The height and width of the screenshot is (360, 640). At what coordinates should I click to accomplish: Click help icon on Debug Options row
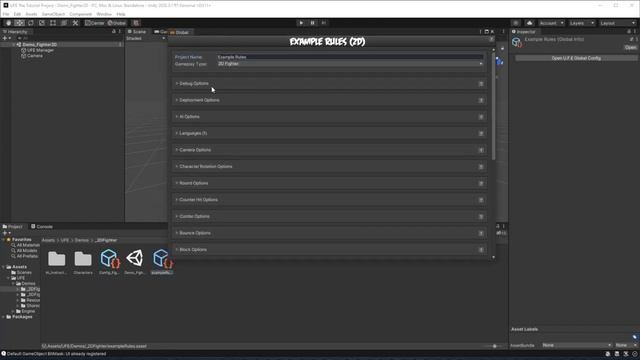point(481,84)
